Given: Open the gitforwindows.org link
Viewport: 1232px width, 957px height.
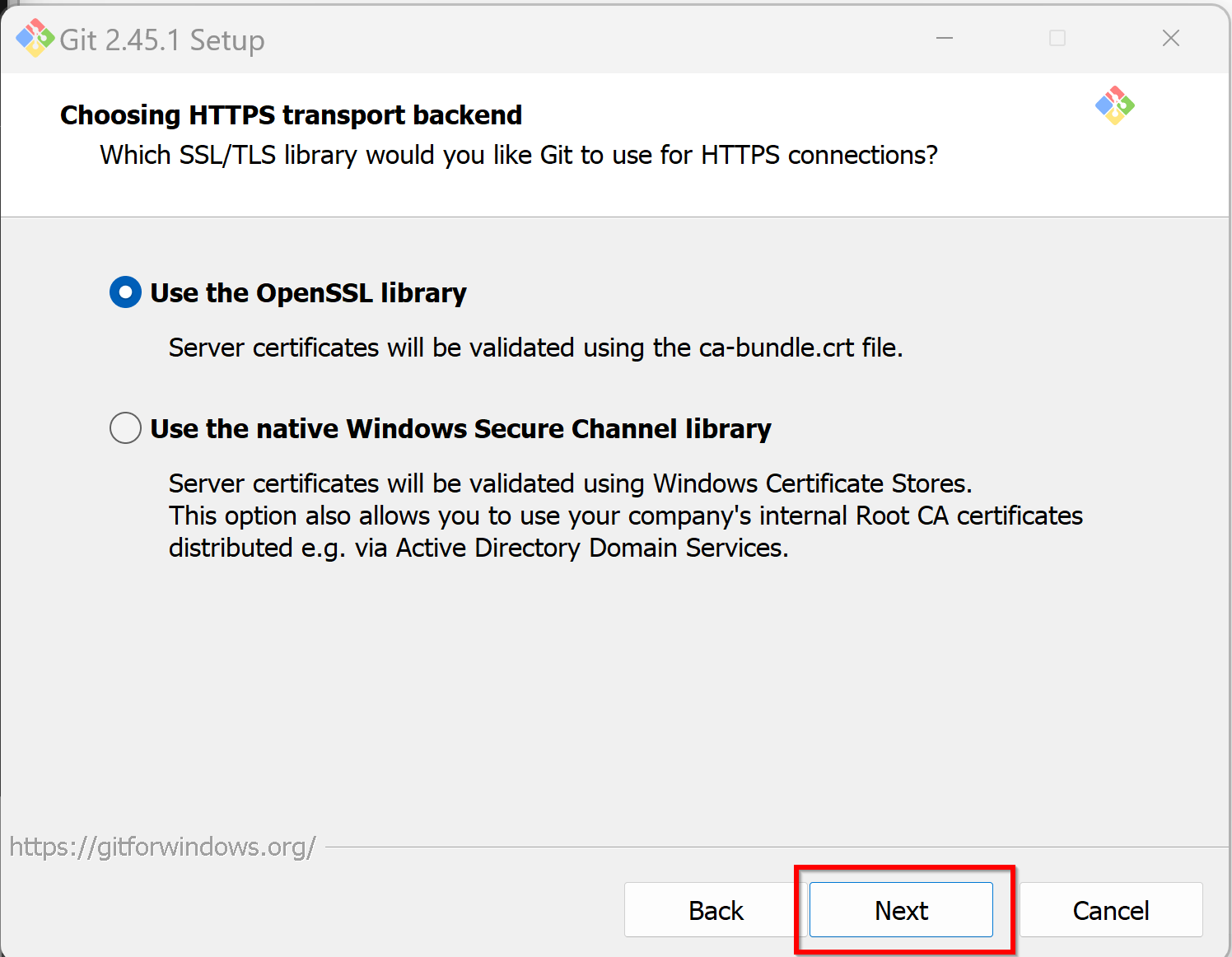Looking at the screenshot, I should pos(162,847).
